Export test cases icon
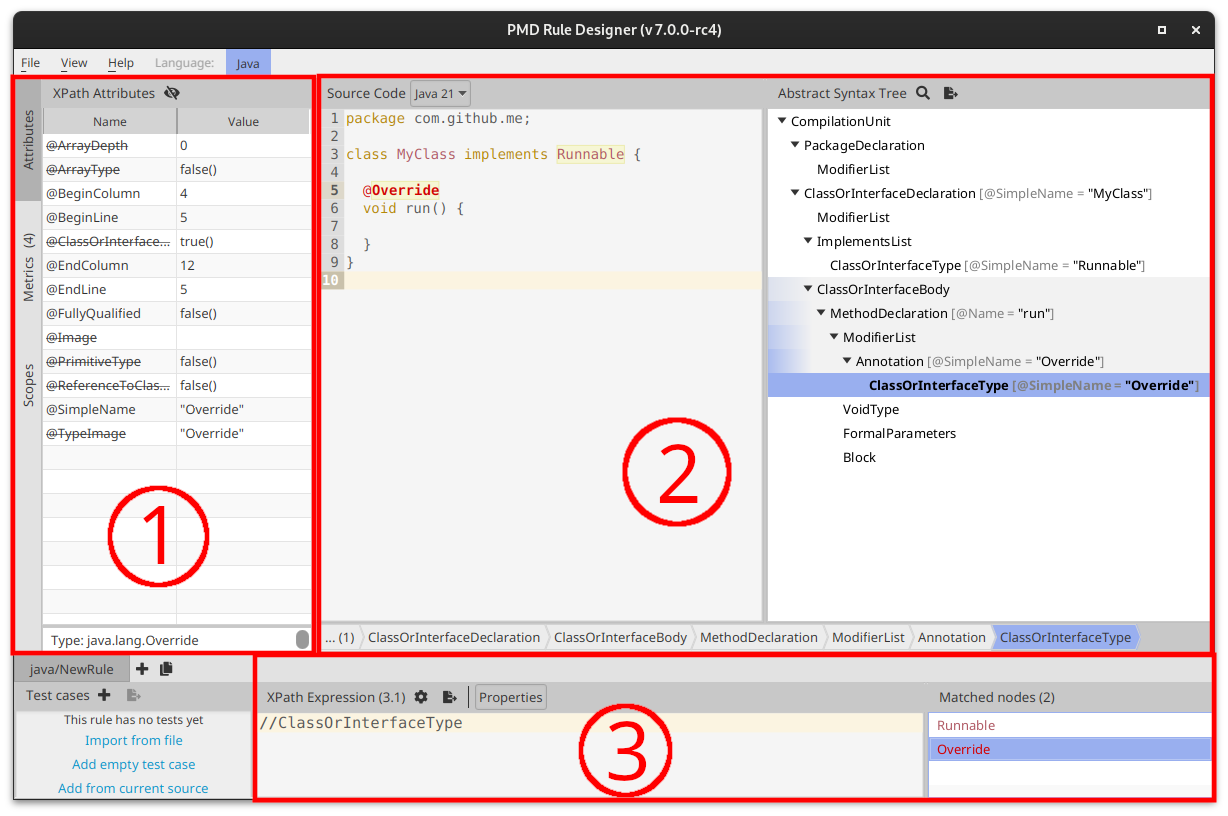The height and width of the screenshot is (816, 1228). [133, 695]
